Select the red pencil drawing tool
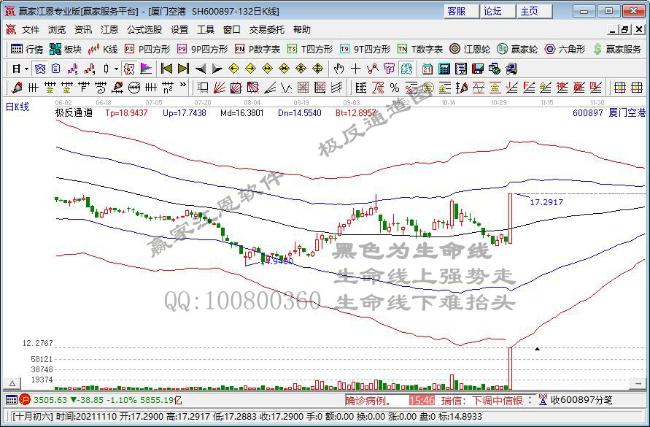This screenshot has width=650, height=427. (17, 87)
